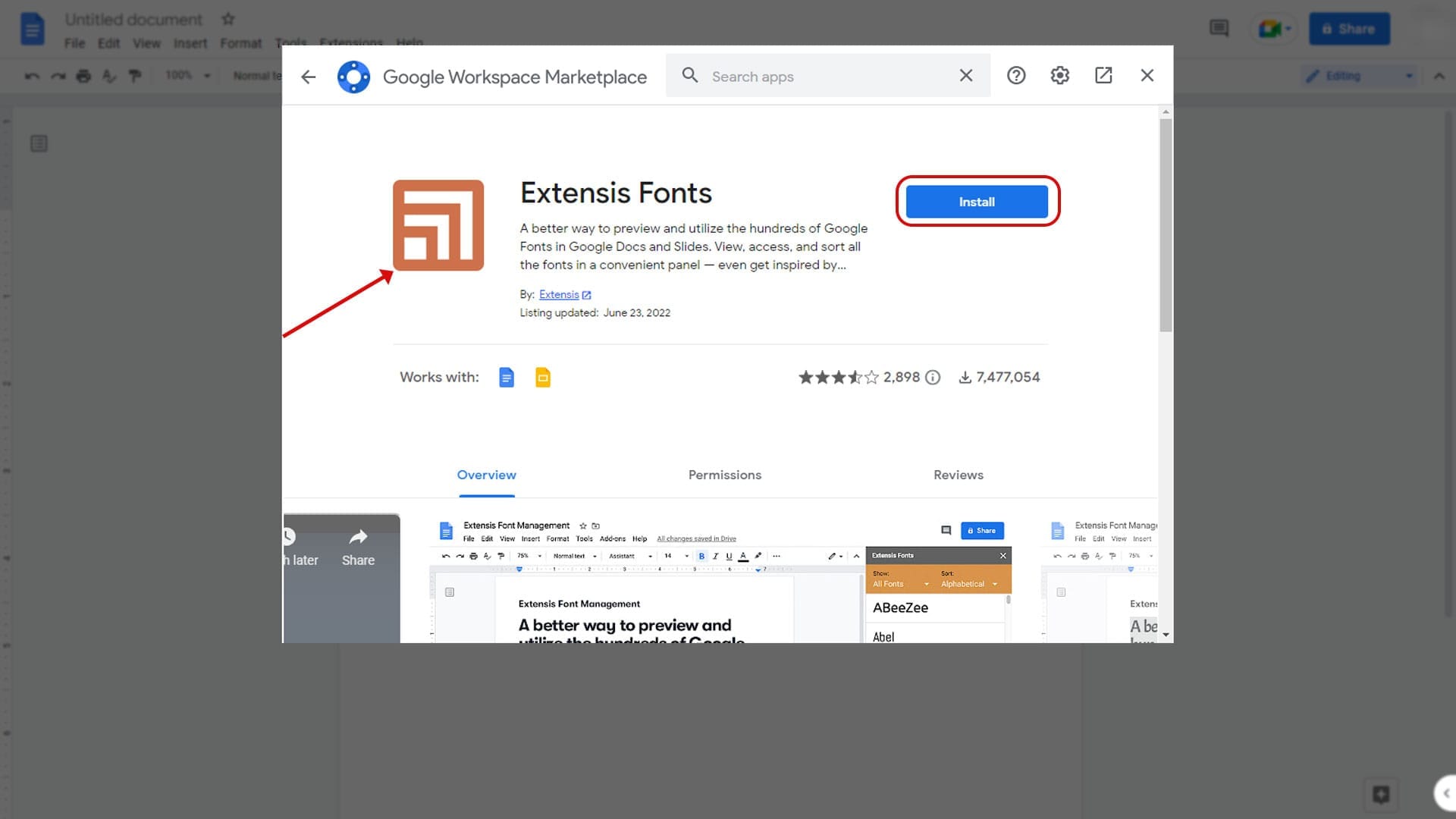Click the download count icon
This screenshot has height=819, width=1456.
pos(965,377)
